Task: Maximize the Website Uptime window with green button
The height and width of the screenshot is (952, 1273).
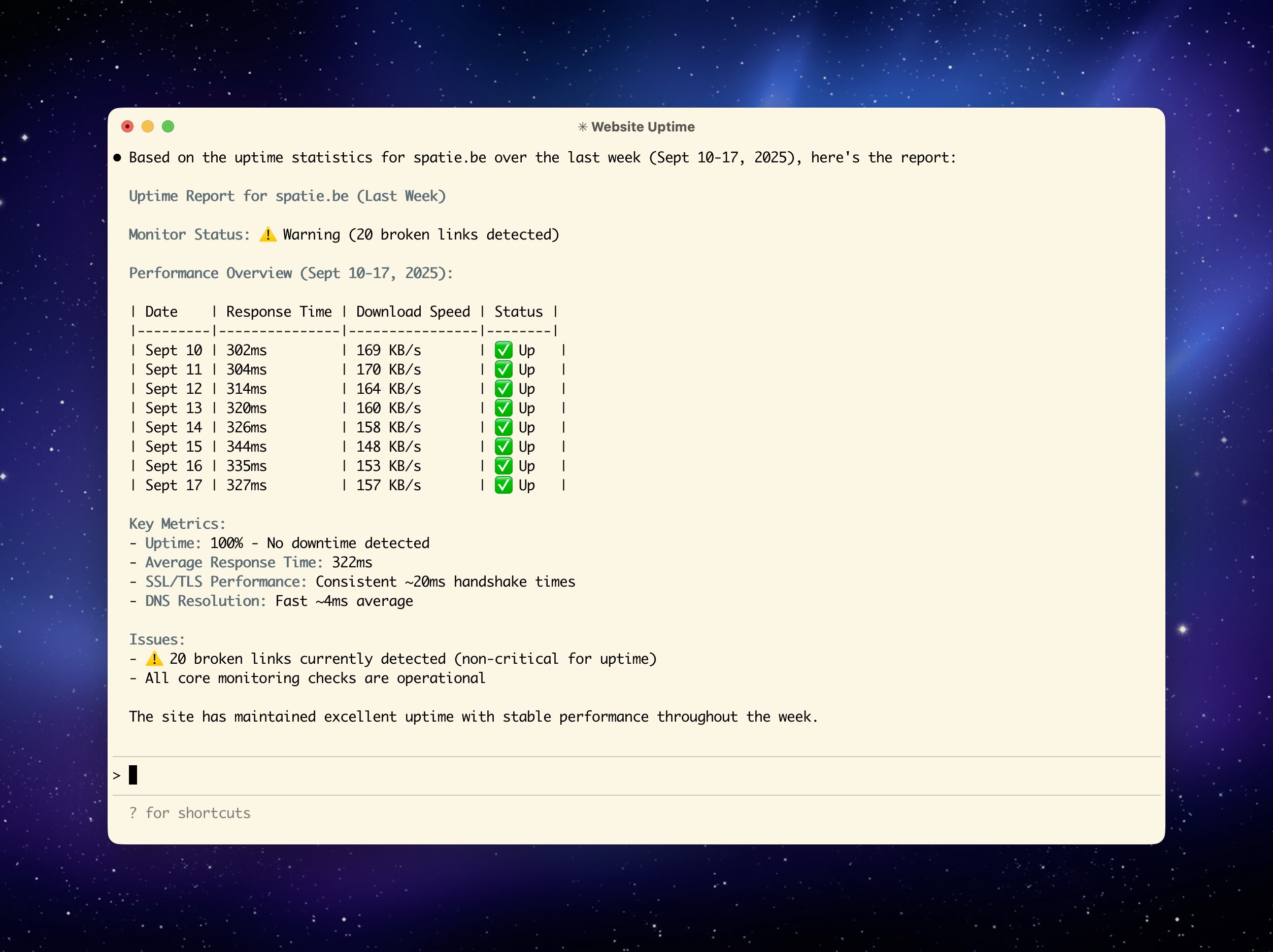Action: click(x=168, y=126)
